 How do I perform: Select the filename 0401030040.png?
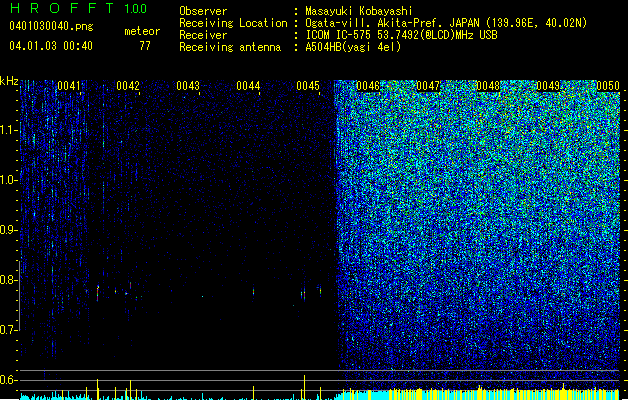51,26
